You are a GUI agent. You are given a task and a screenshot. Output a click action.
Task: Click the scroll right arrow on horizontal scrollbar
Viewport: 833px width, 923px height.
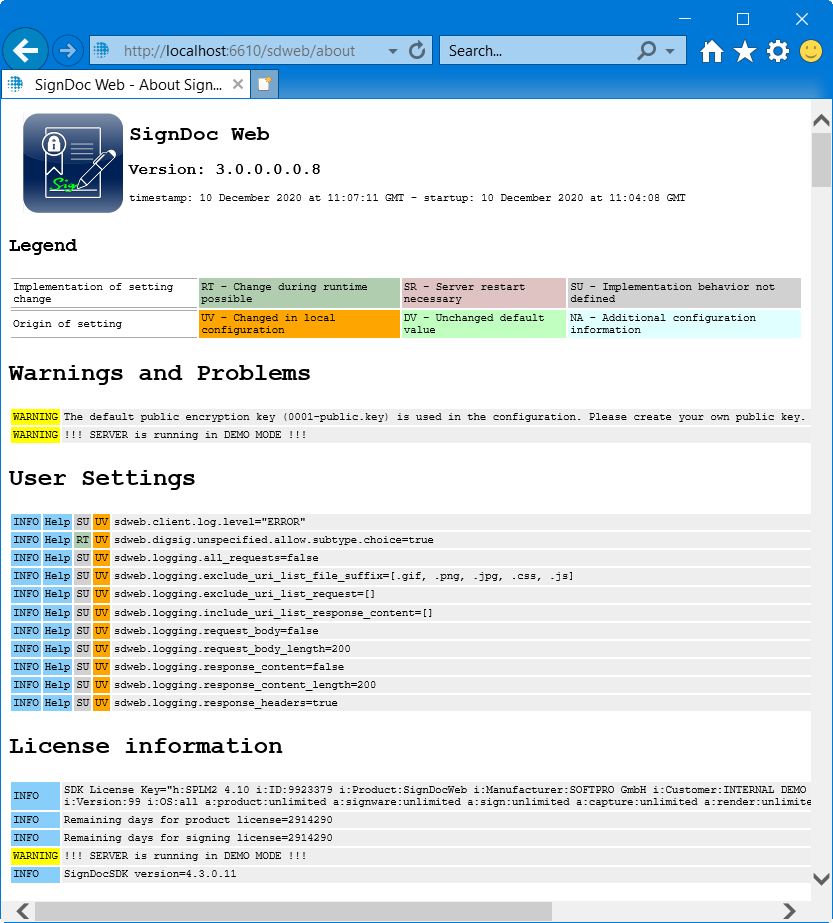click(x=789, y=911)
